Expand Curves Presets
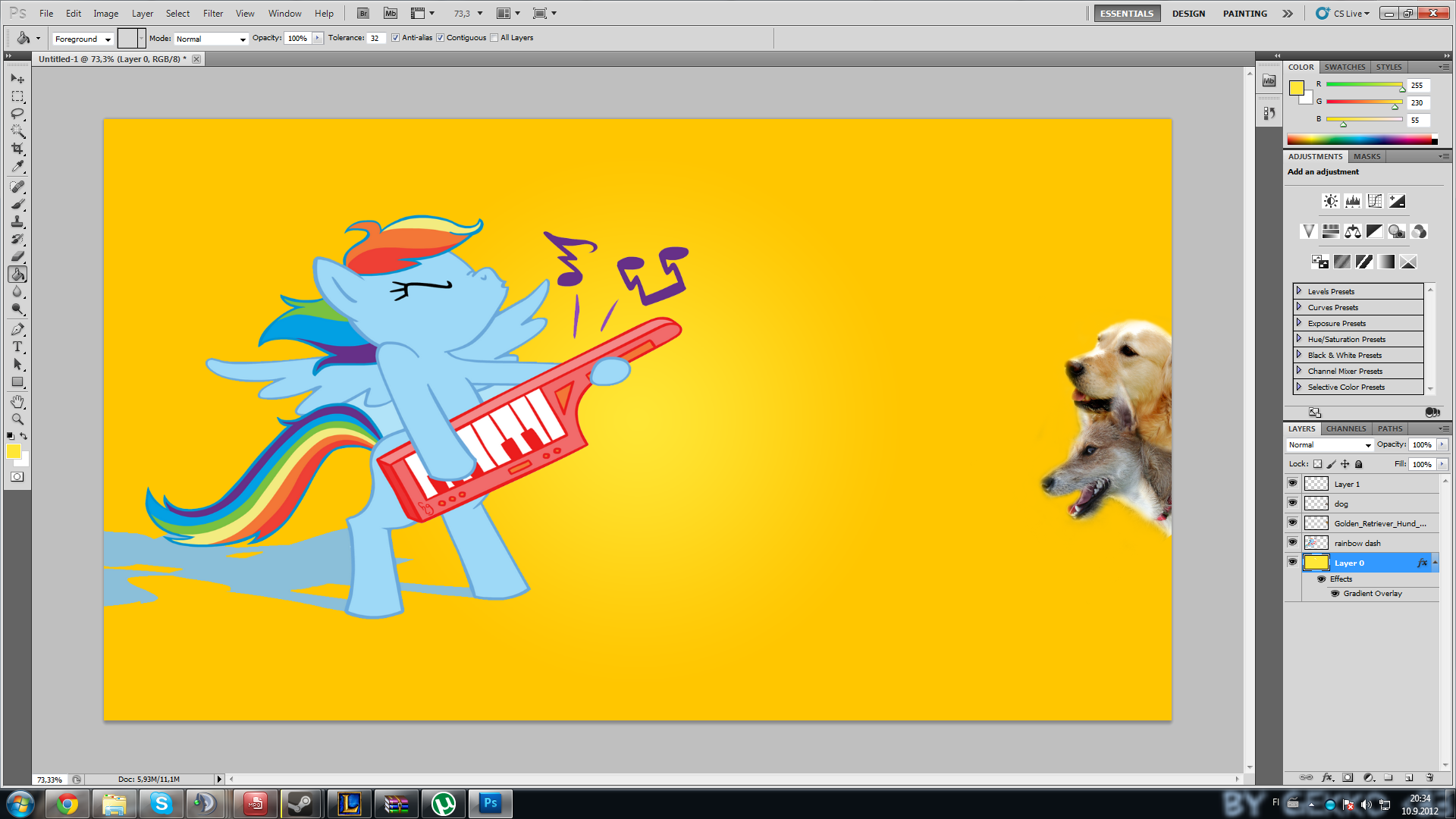 pos(1298,307)
